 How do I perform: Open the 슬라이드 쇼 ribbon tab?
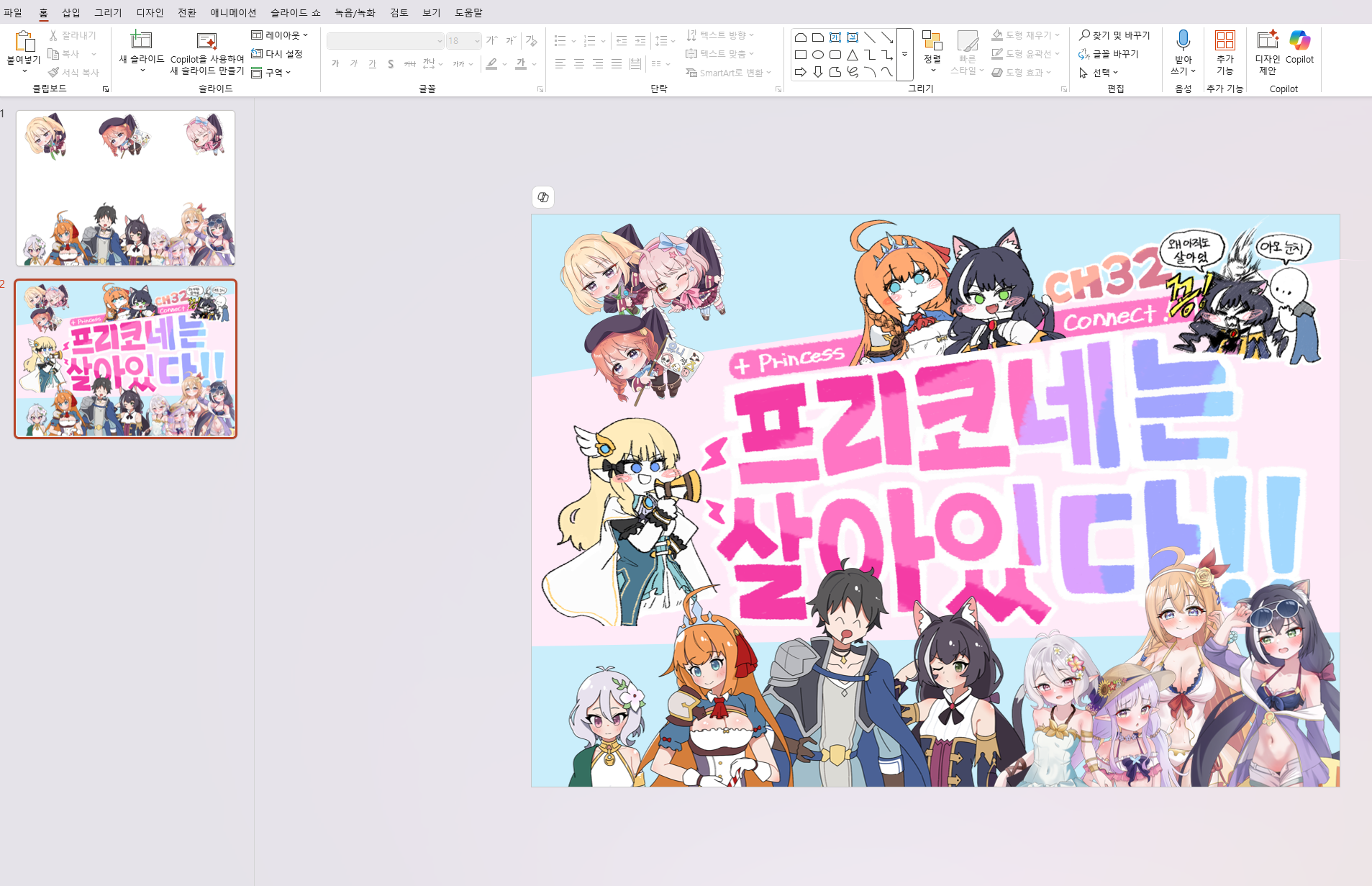tap(295, 12)
